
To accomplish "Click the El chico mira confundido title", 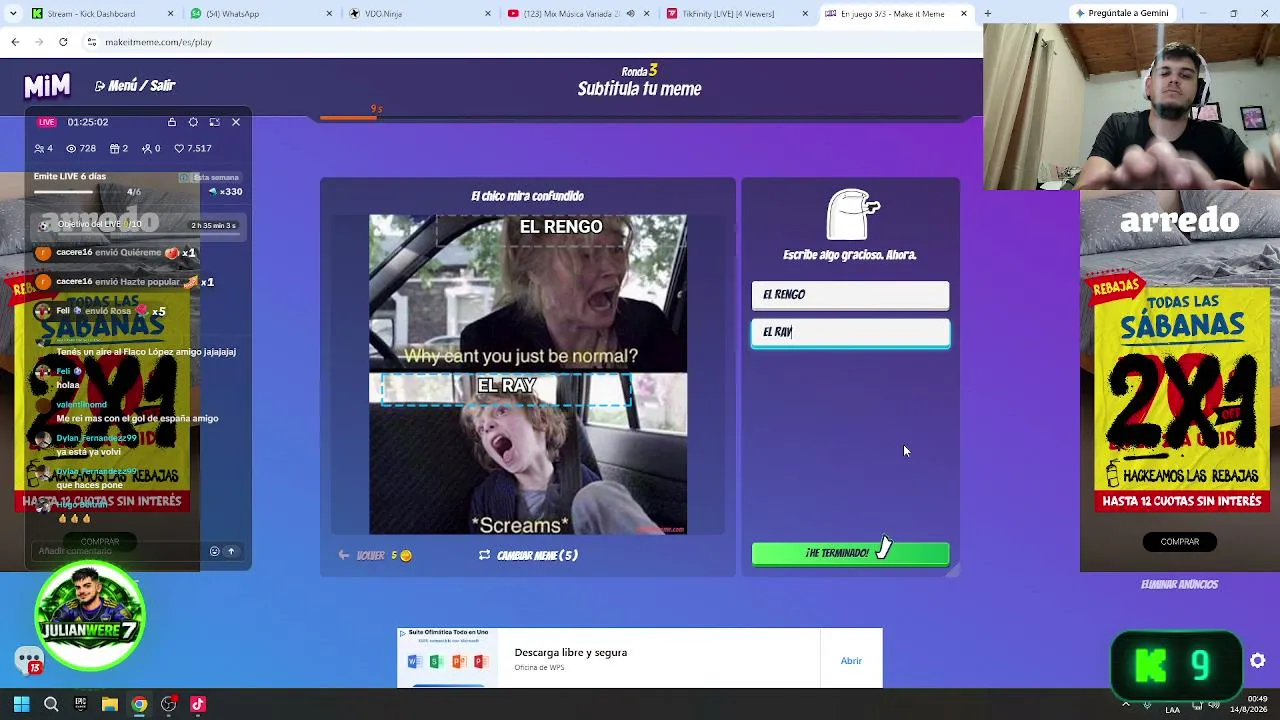I will click(527, 196).
